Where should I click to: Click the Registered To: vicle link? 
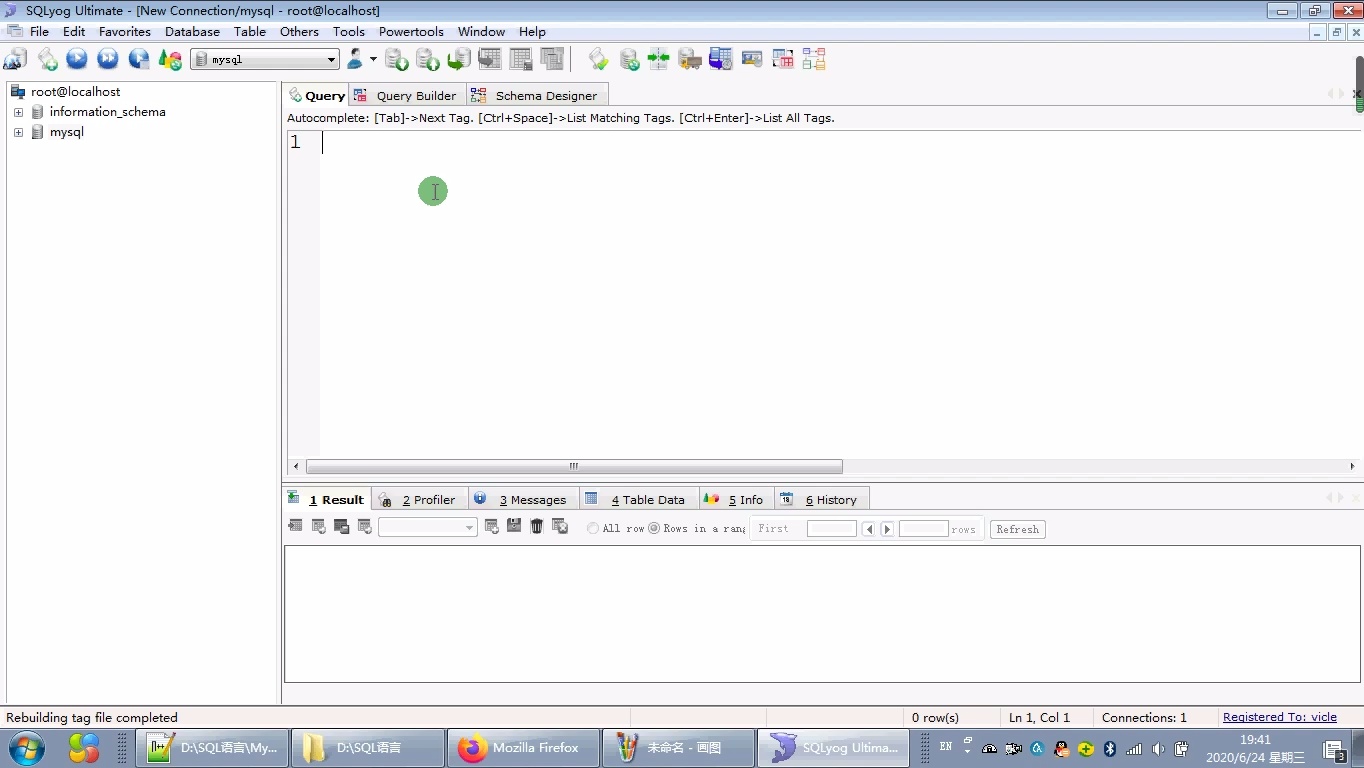pos(1279,717)
